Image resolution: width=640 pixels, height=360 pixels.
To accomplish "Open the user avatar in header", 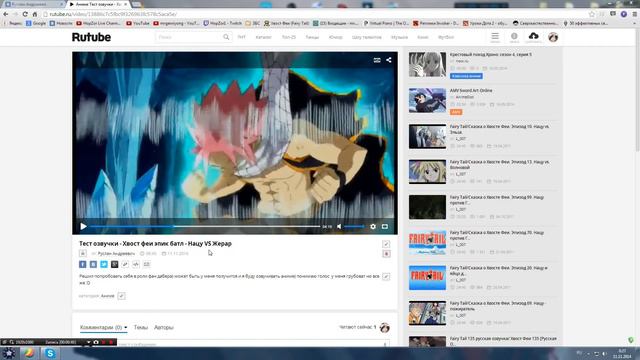I will point(553,37).
